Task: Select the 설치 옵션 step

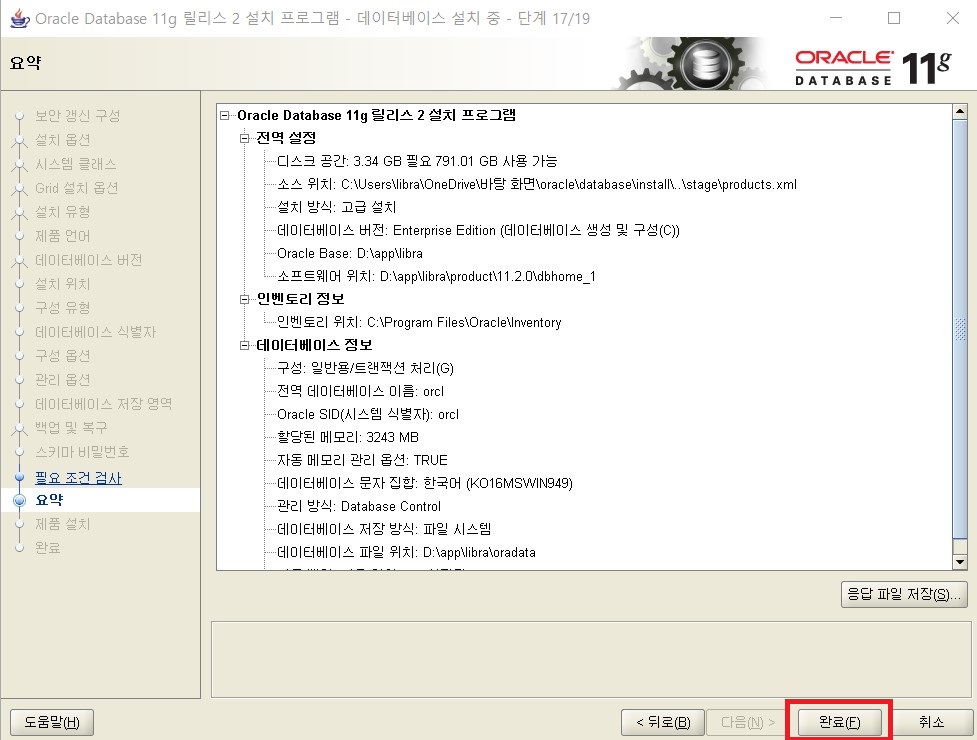Action: point(62,140)
